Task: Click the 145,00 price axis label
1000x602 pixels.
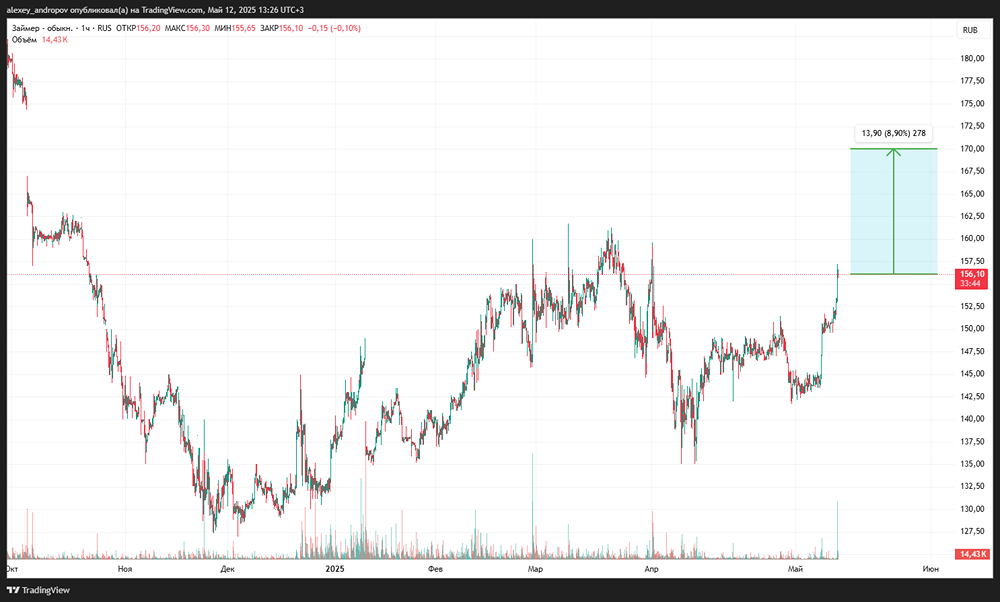Action: (x=972, y=374)
